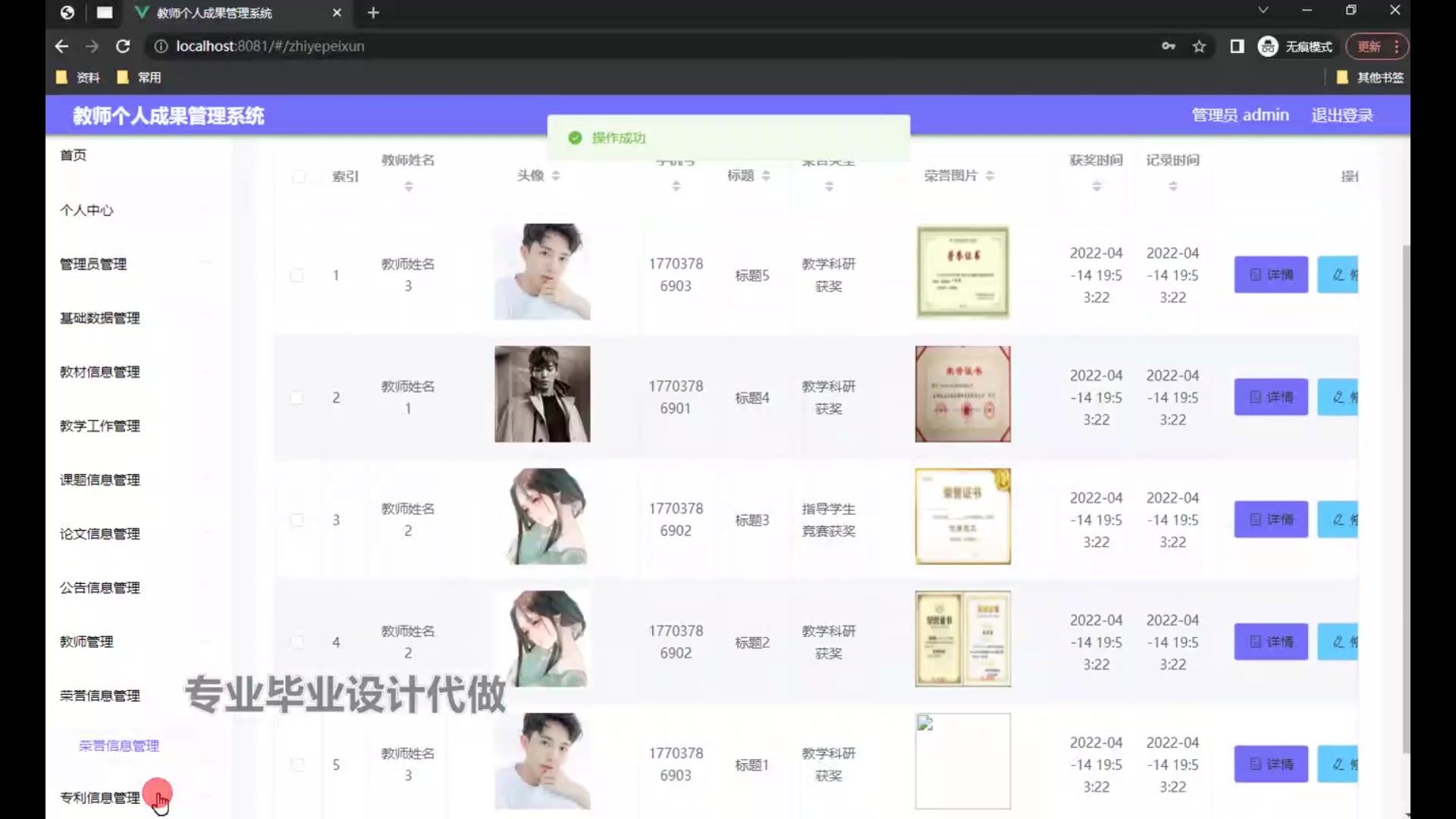
Task: Open the saved passwords key icon
Action: tap(1168, 46)
